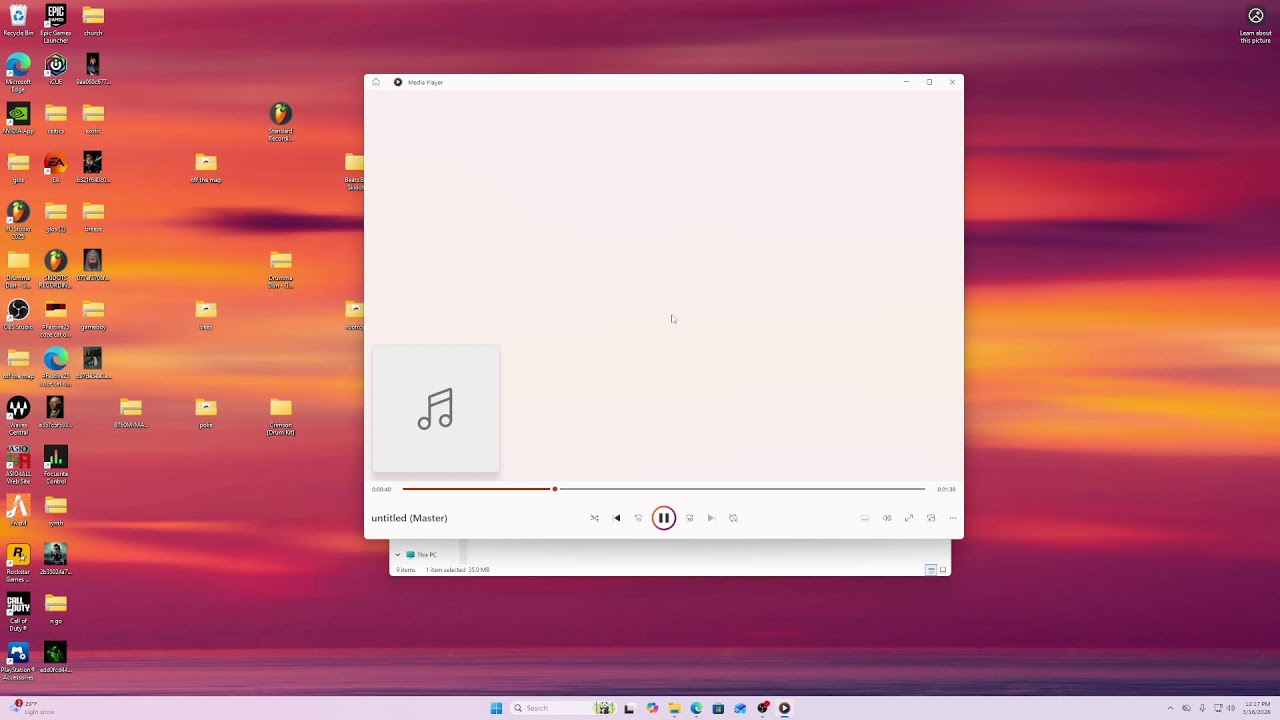The width and height of the screenshot is (1280, 720).
Task: Select the celtics folder on desktop
Action: (56, 118)
